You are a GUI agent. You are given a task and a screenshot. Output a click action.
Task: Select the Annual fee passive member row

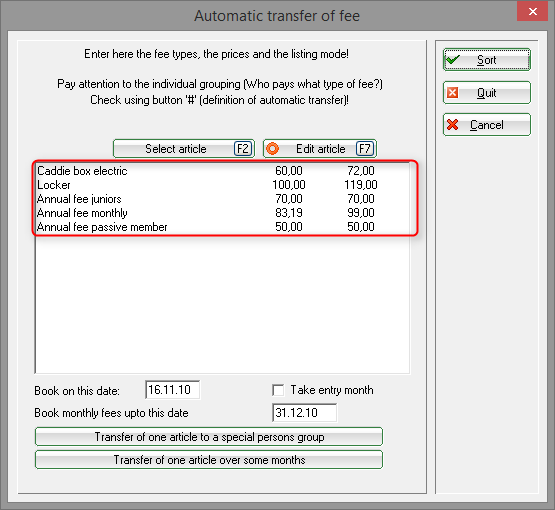tap(222, 227)
